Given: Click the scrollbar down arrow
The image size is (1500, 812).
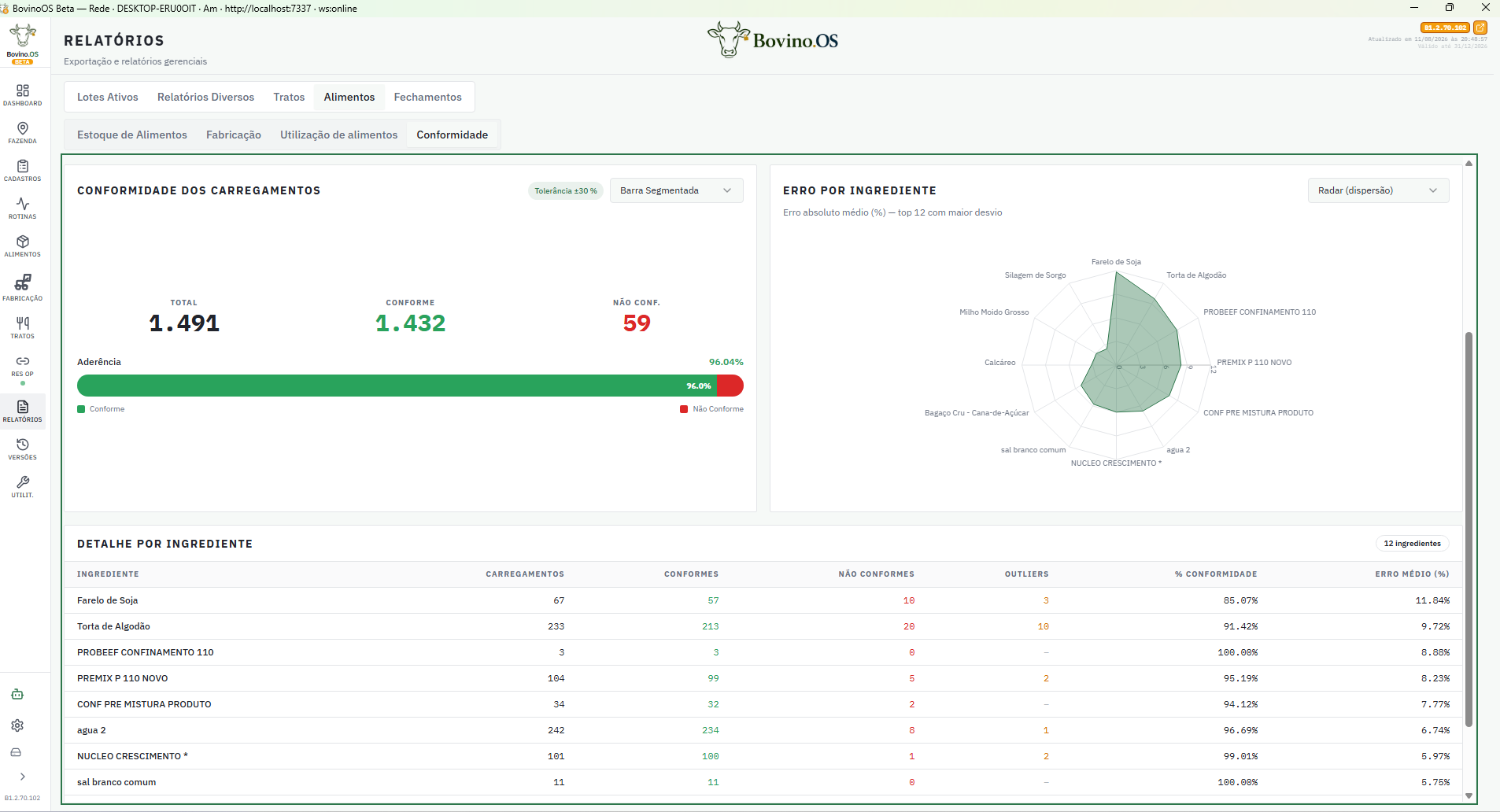Looking at the screenshot, I should (1469, 795).
